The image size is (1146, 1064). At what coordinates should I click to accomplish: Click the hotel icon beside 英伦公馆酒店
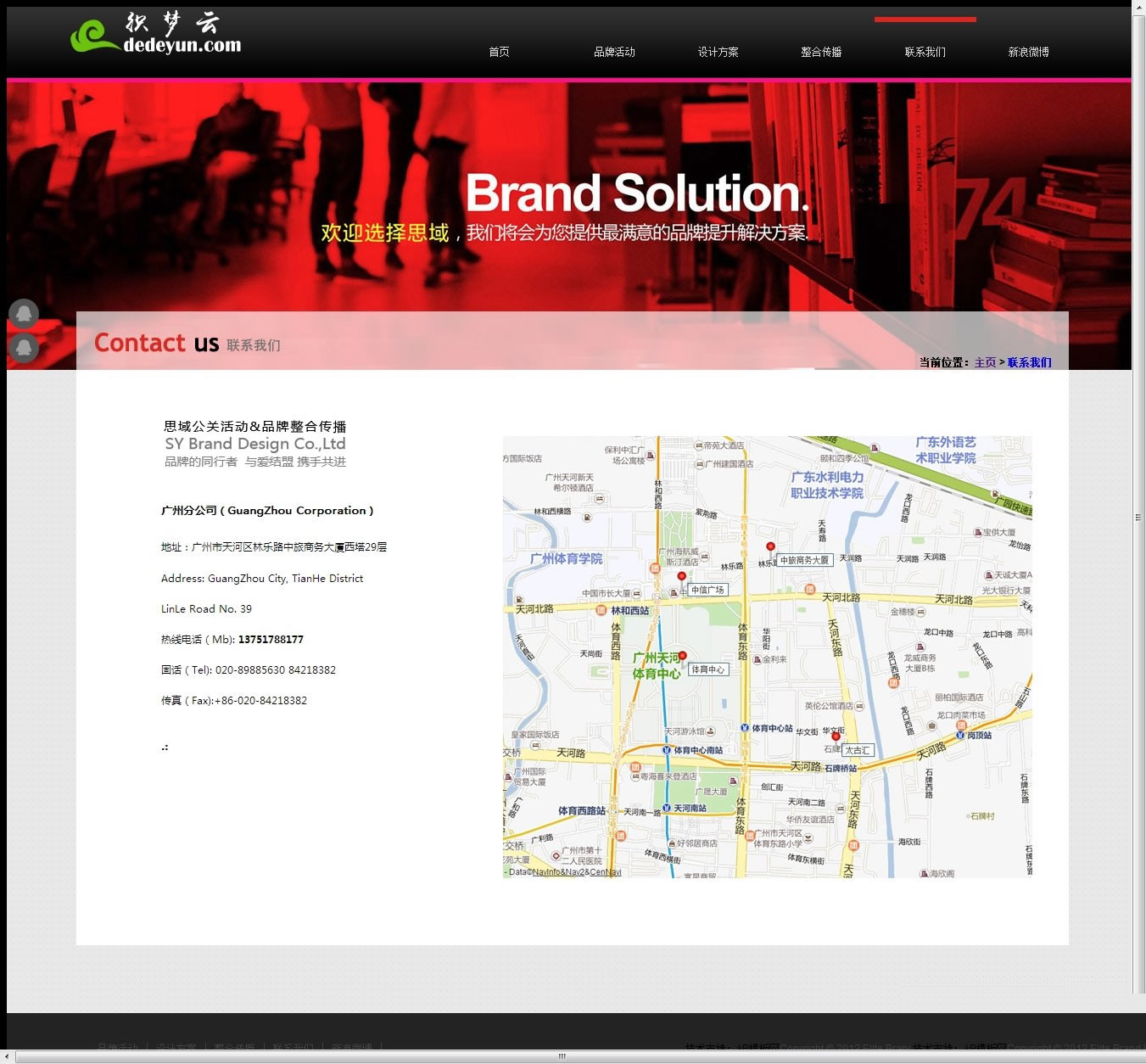pos(860,706)
